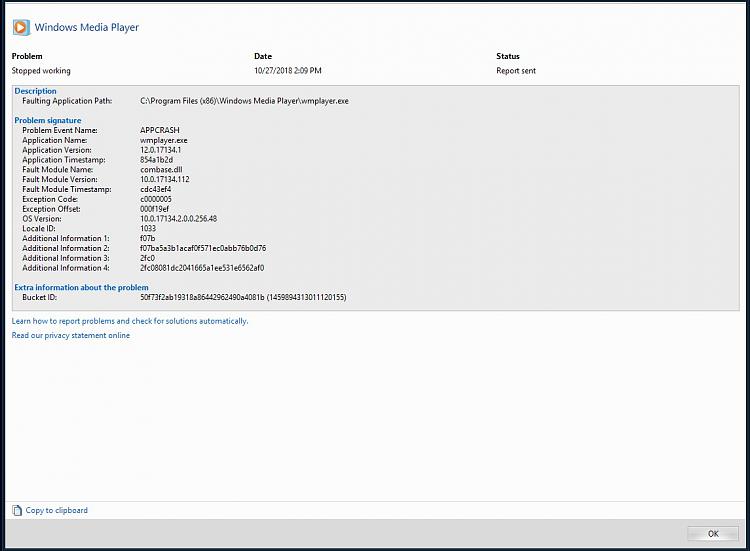Screen dimensions: 750x551
Task: Select the date 10/27/2018 2:09 PM
Action: pyautogui.click(x=287, y=71)
